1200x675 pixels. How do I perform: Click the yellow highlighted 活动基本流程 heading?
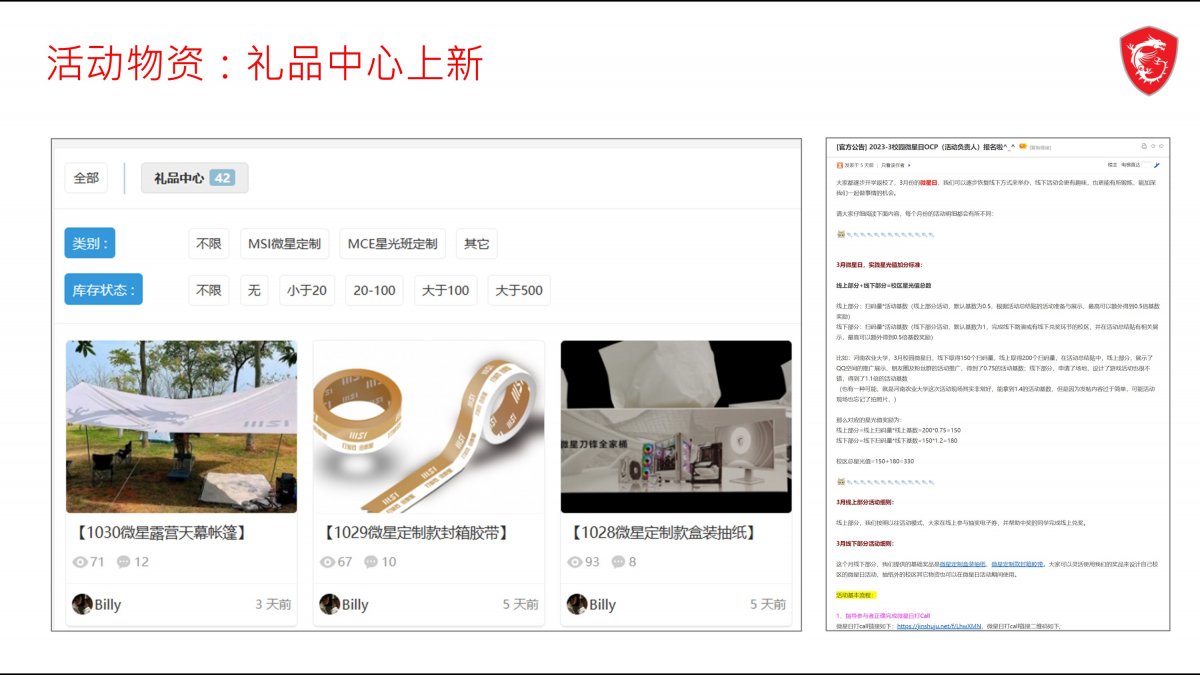(856, 595)
